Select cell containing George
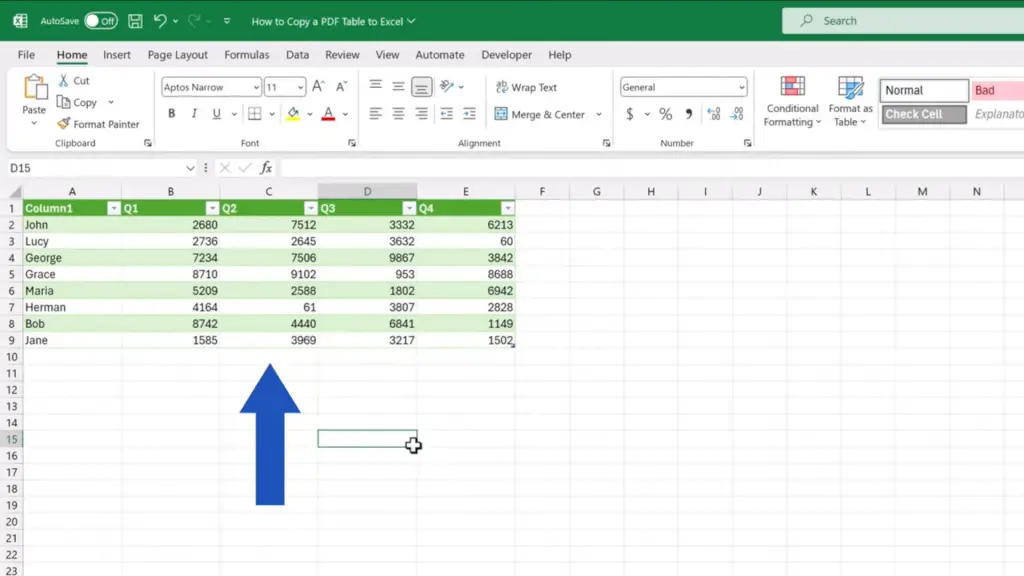Screen dimensions: 1024x576 [72, 258]
